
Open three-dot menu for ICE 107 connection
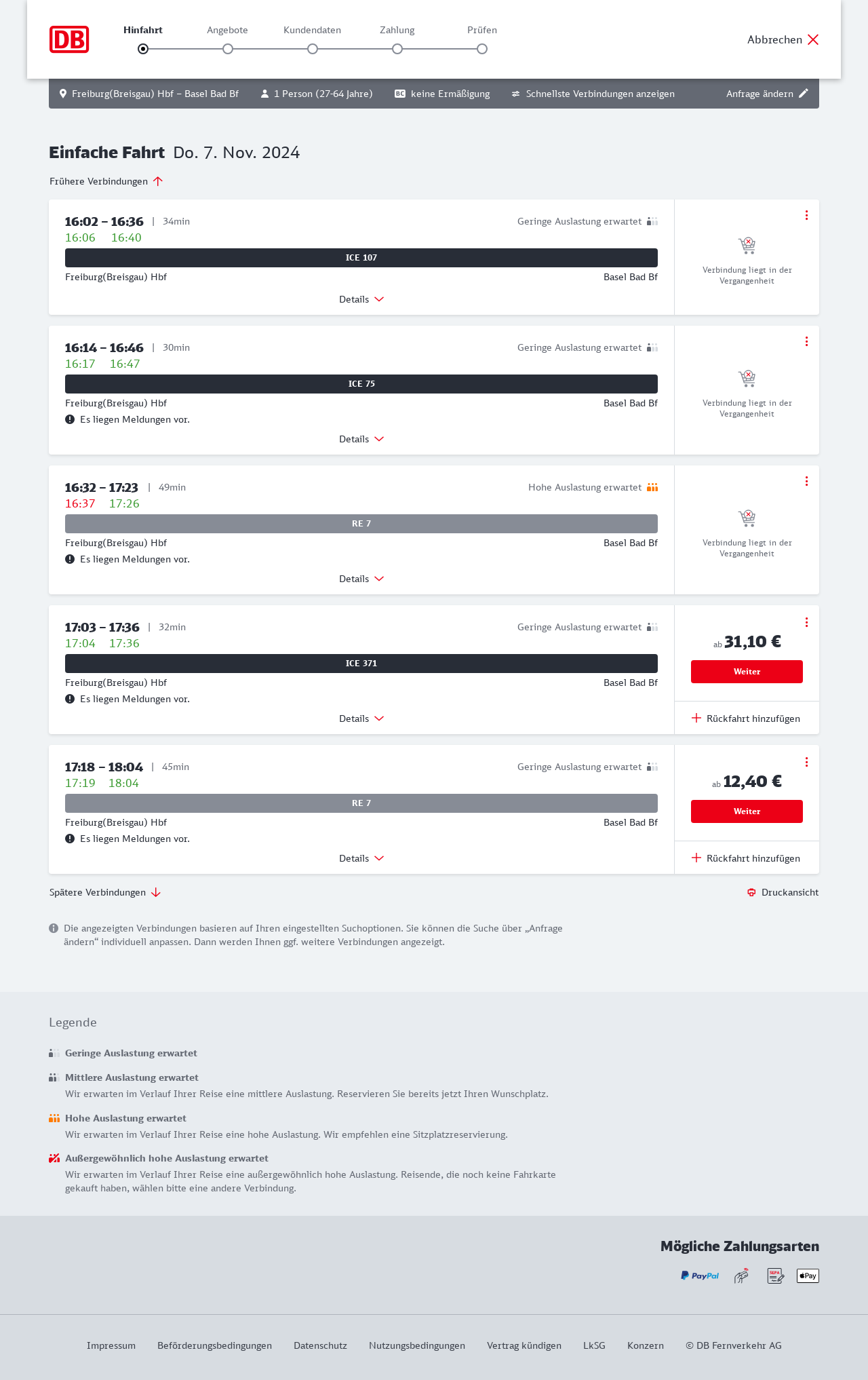click(806, 215)
